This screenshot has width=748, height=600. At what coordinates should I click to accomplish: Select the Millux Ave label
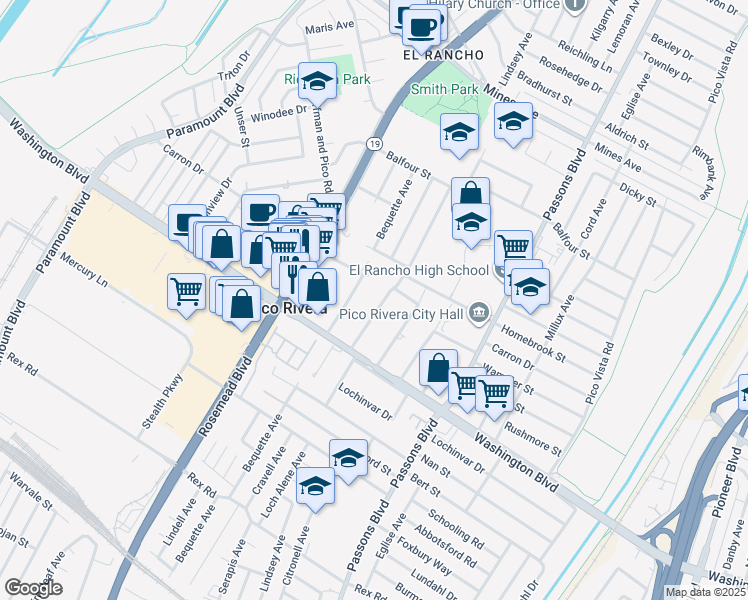(560, 317)
